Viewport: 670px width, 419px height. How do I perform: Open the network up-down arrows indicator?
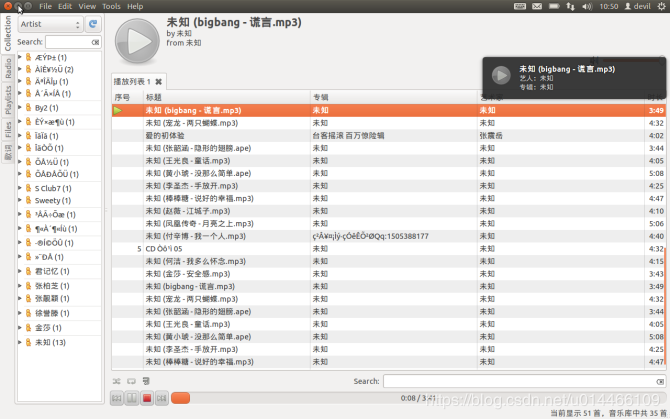pos(570,6)
